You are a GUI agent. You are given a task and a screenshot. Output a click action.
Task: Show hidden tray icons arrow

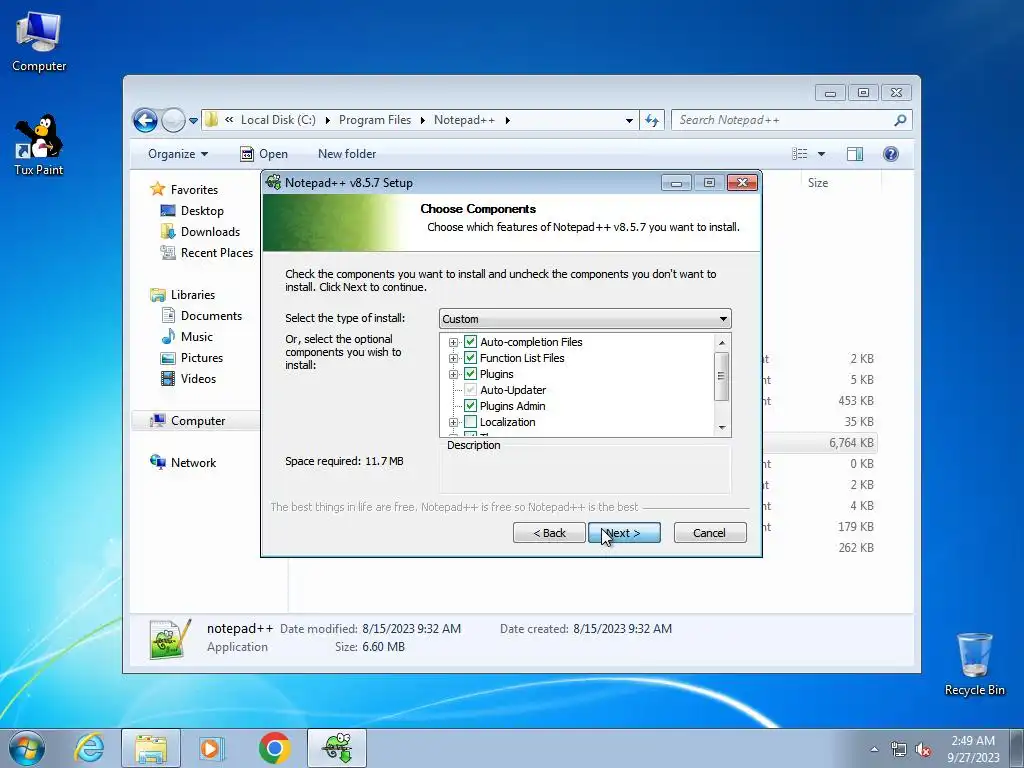click(x=874, y=750)
